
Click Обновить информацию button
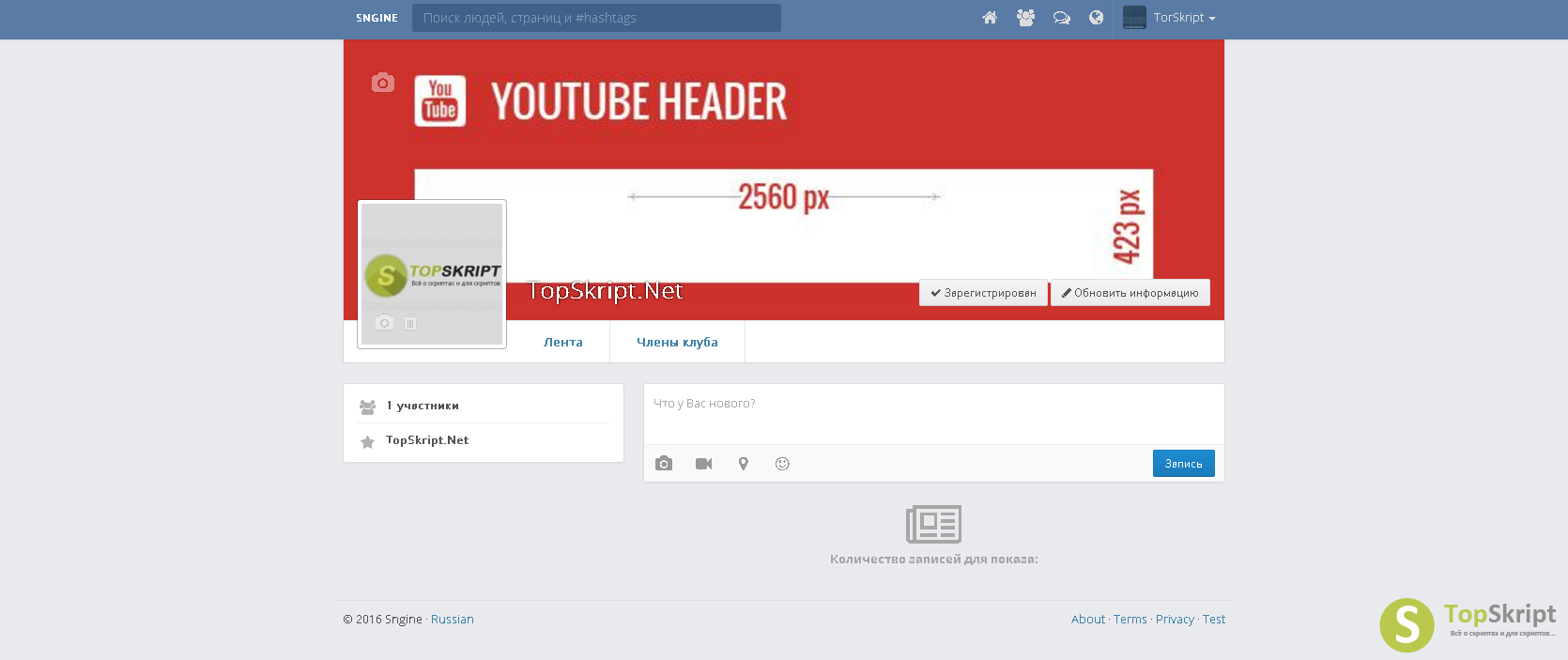(x=1130, y=293)
